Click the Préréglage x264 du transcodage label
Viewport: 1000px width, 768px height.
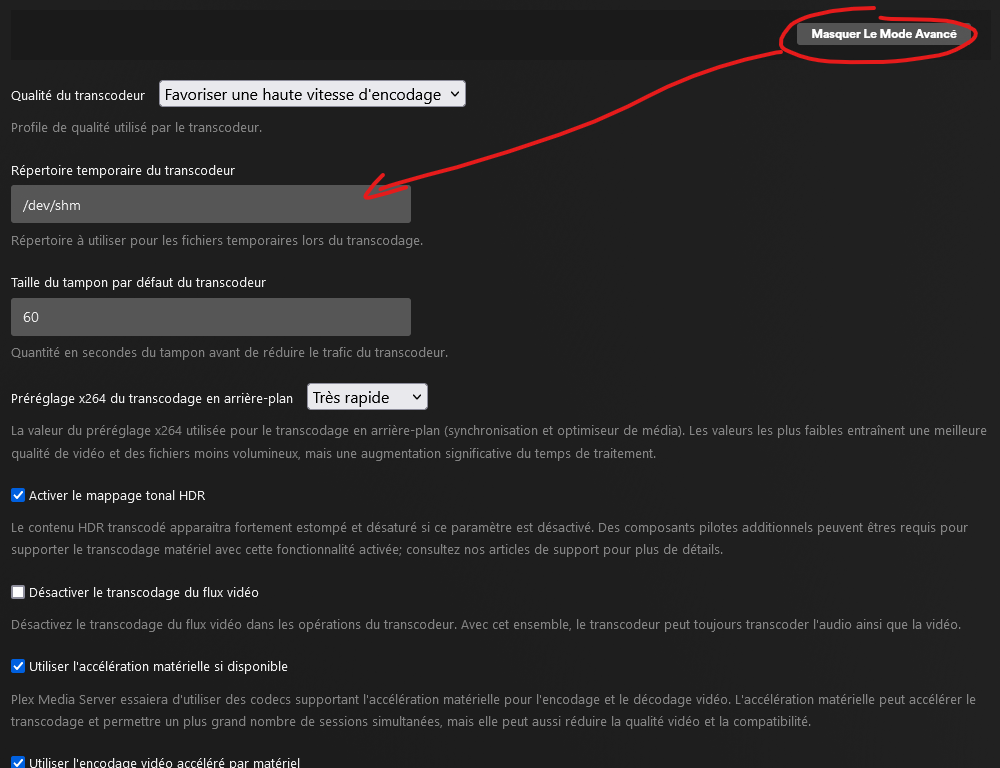152,399
